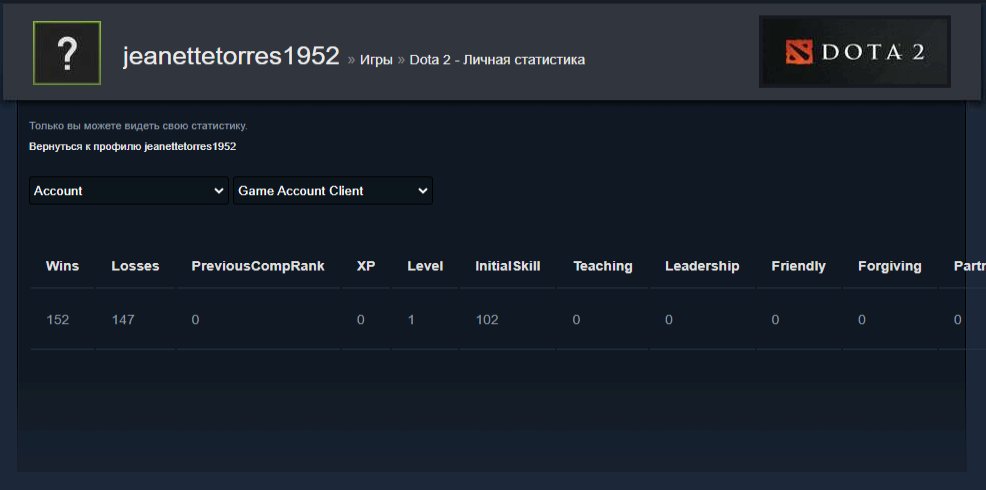Select the Friendly column header
986x490 pixels.
point(798,266)
